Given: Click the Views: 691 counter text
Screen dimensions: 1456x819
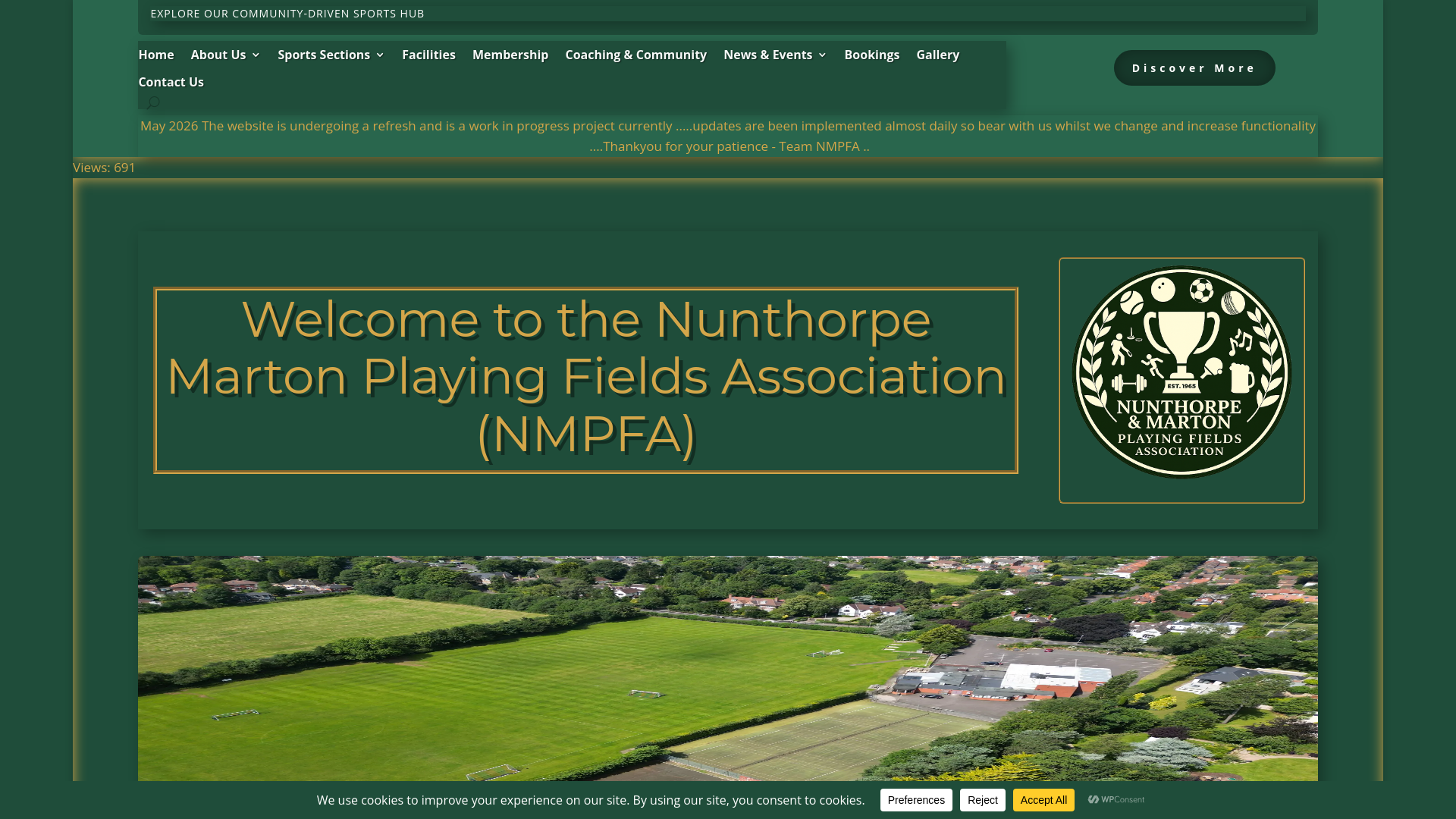Looking at the screenshot, I should click(x=104, y=168).
